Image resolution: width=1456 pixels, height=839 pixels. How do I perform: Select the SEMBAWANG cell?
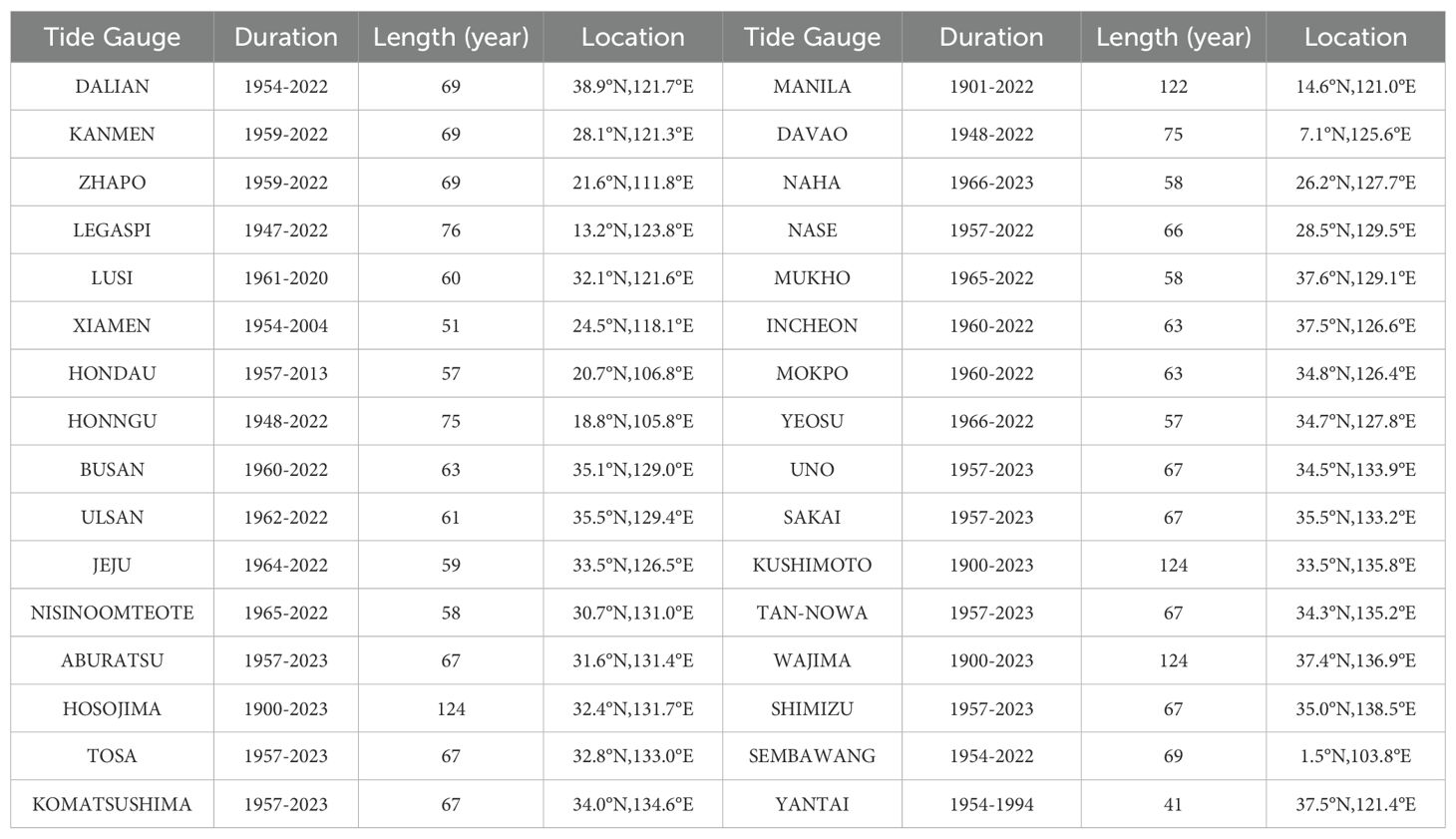(812, 756)
